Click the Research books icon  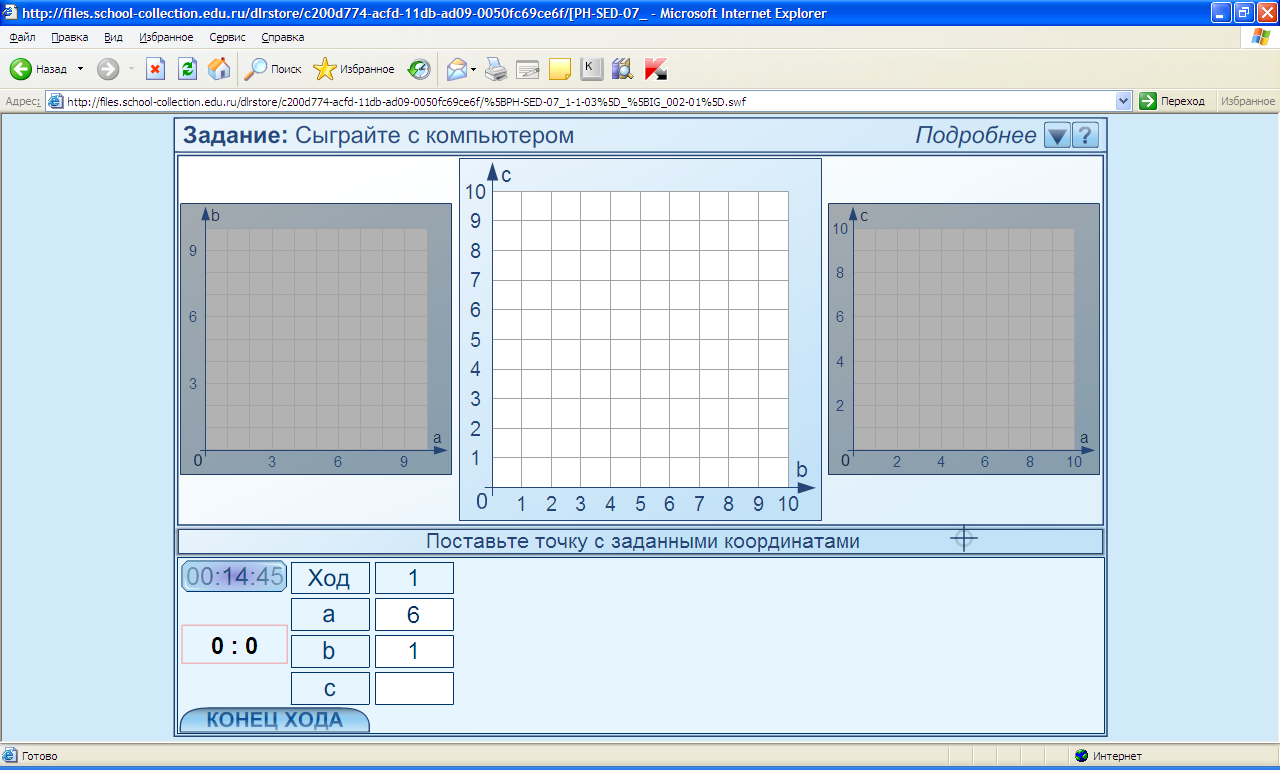pos(623,69)
